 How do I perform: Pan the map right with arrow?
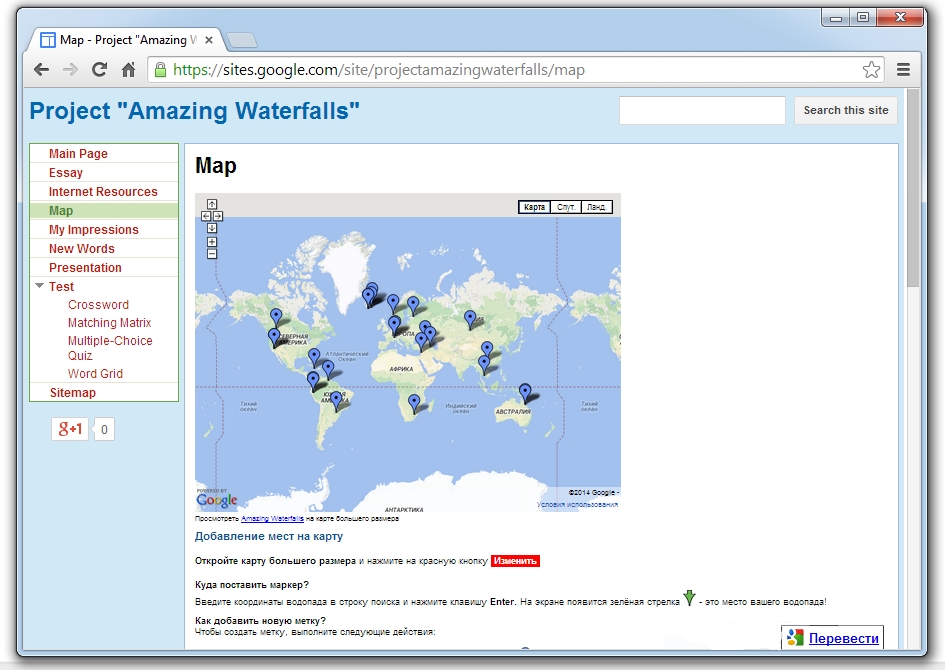(x=218, y=216)
